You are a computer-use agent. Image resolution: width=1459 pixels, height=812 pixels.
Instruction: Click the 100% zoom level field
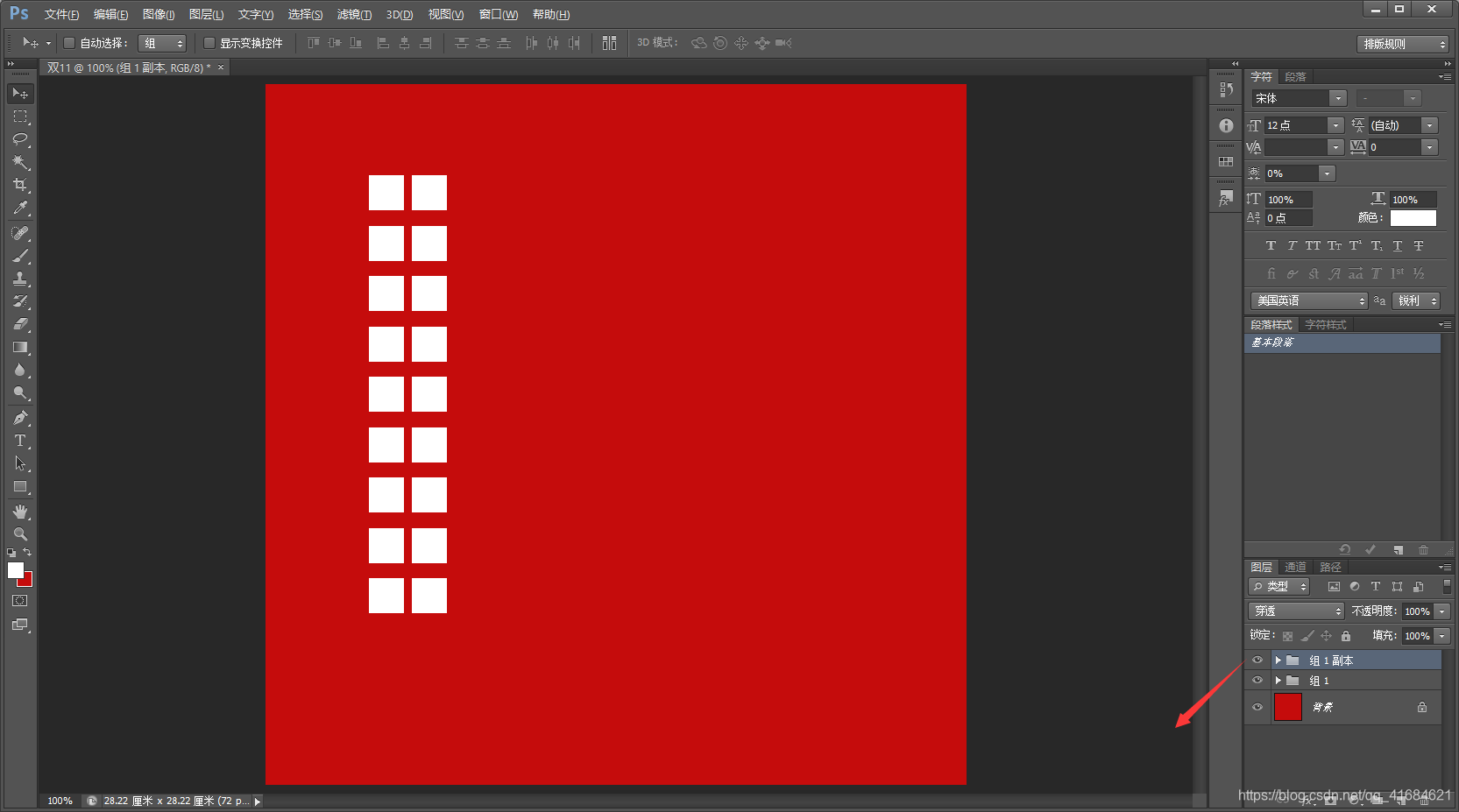click(x=60, y=801)
